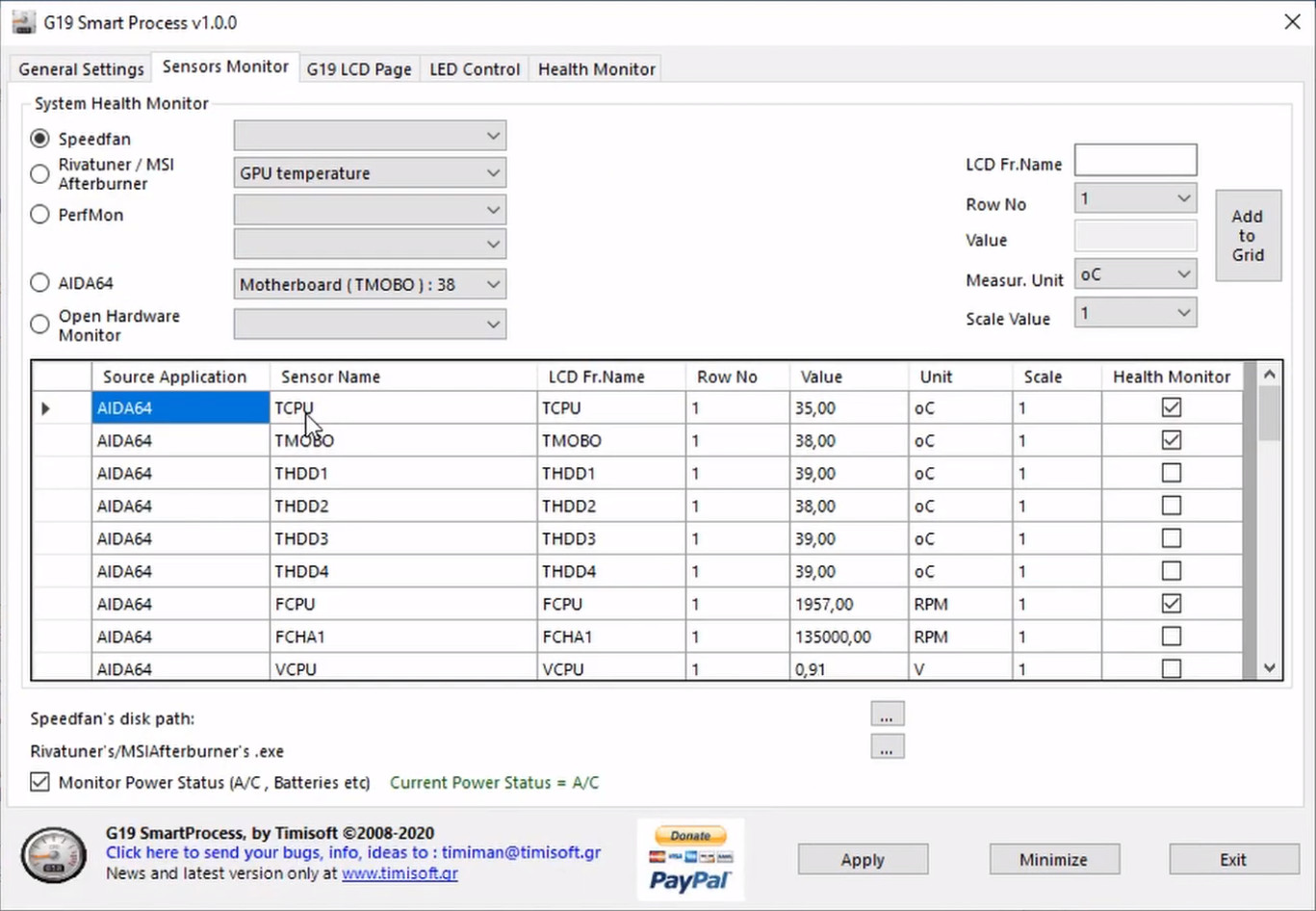This screenshot has width=1316, height=911.
Task: Click the Source Application column header
Action: 180,377
